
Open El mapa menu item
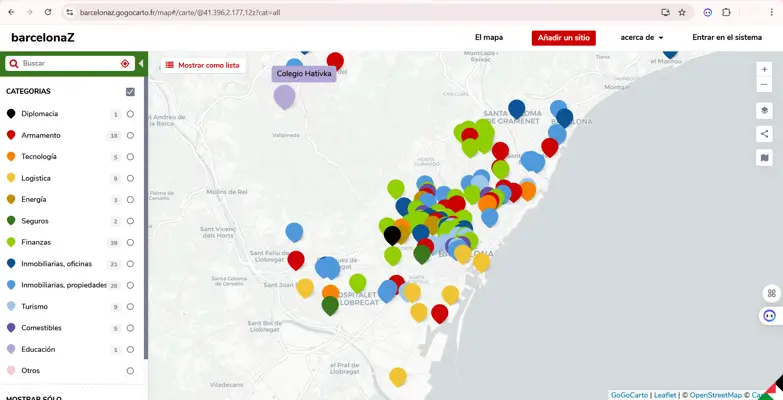(489, 37)
